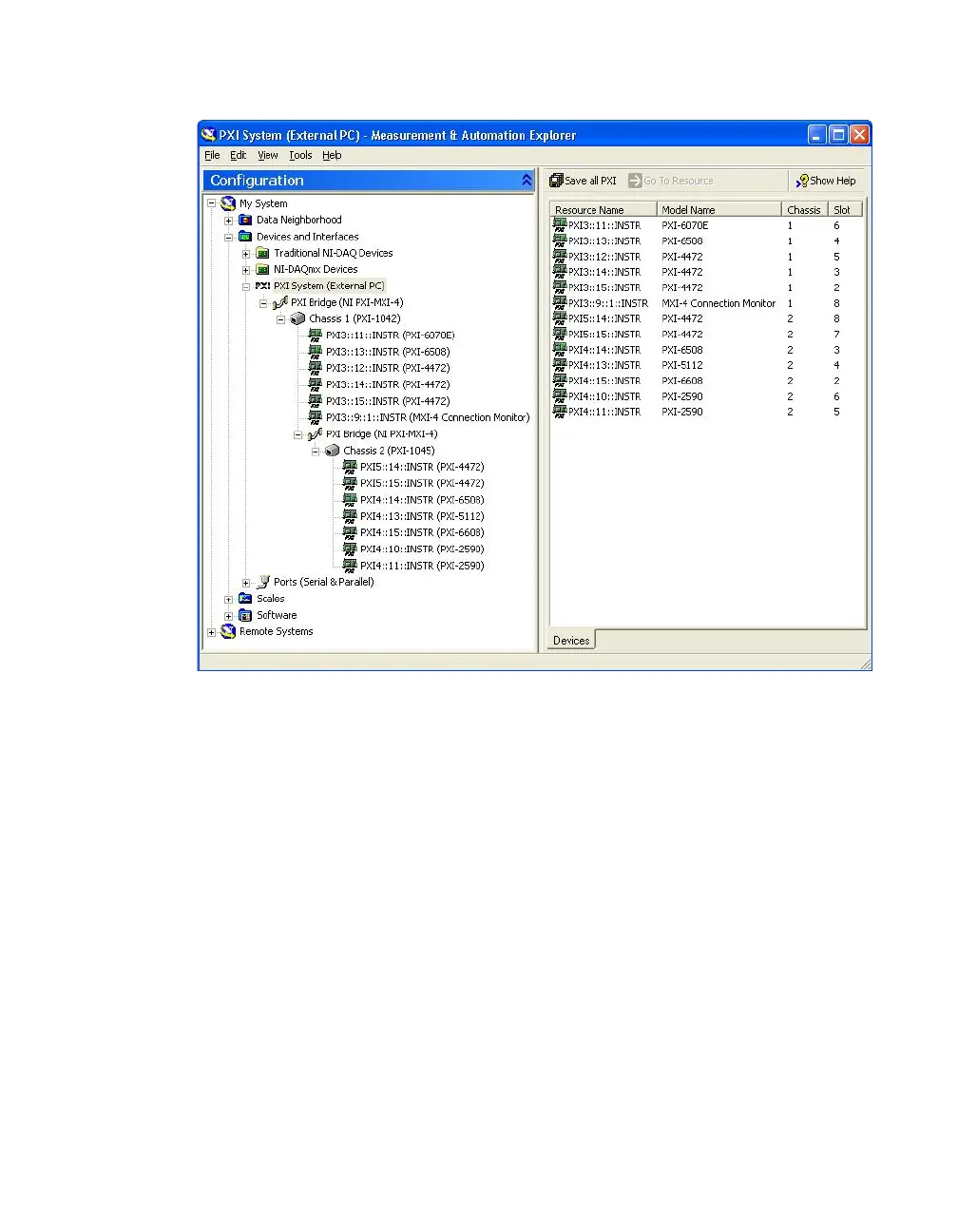Select tree item PXI5::14::INSTR (PXI-4472)
The image size is (958, 1232).
[x=422, y=467]
